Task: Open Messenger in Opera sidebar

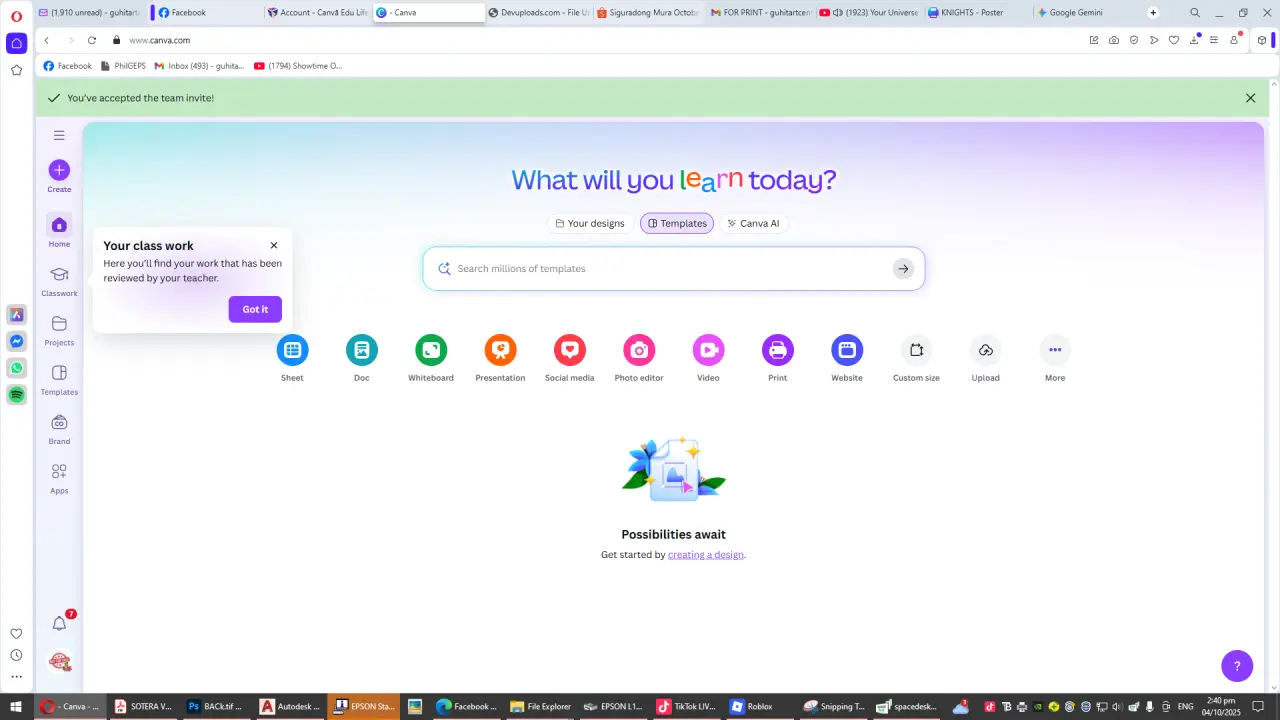Action: [x=16, y=341]
